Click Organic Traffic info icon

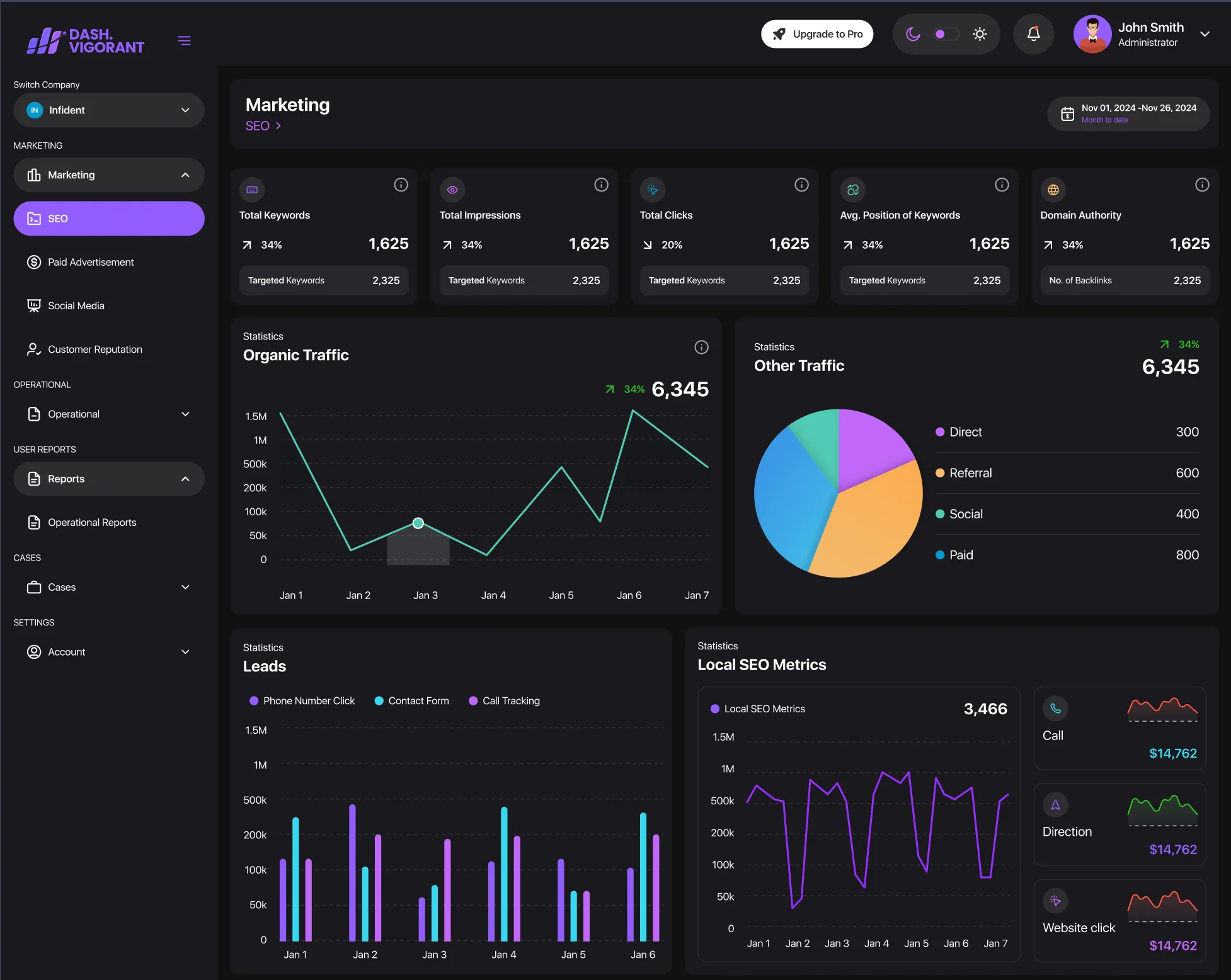pos(701,347)
